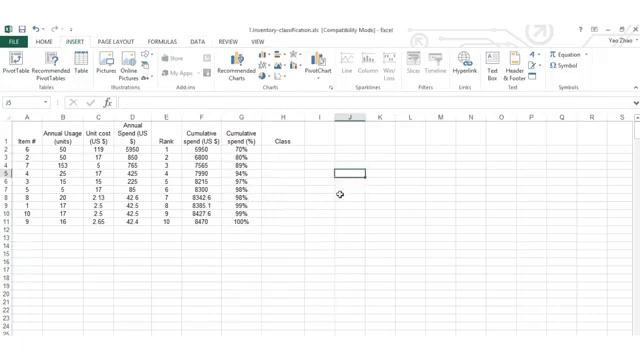
Task: Insert a Win/Loss sparkline
Action: pos(389,66)
